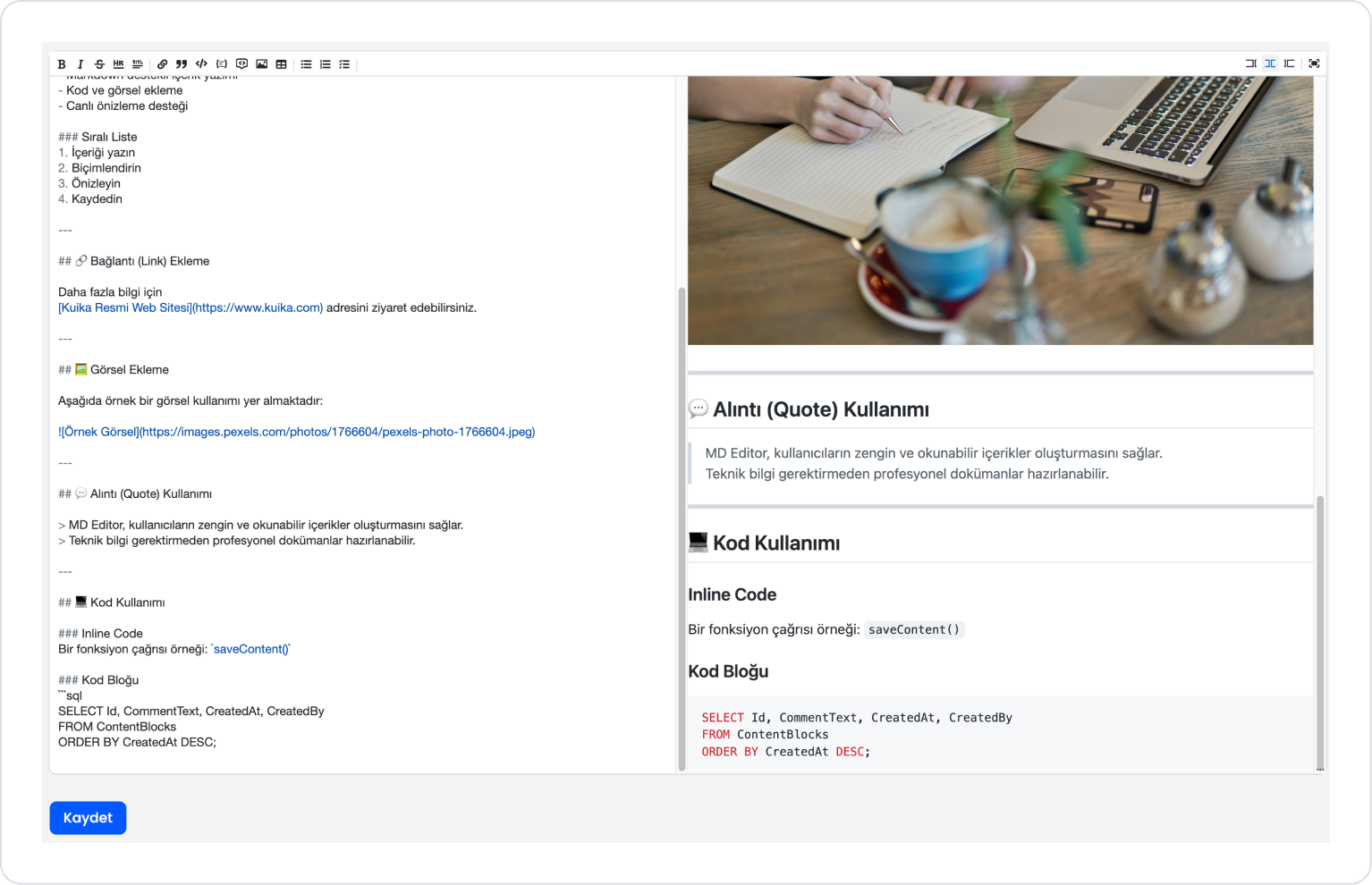Add an ordered numbered list

point(326,64)
